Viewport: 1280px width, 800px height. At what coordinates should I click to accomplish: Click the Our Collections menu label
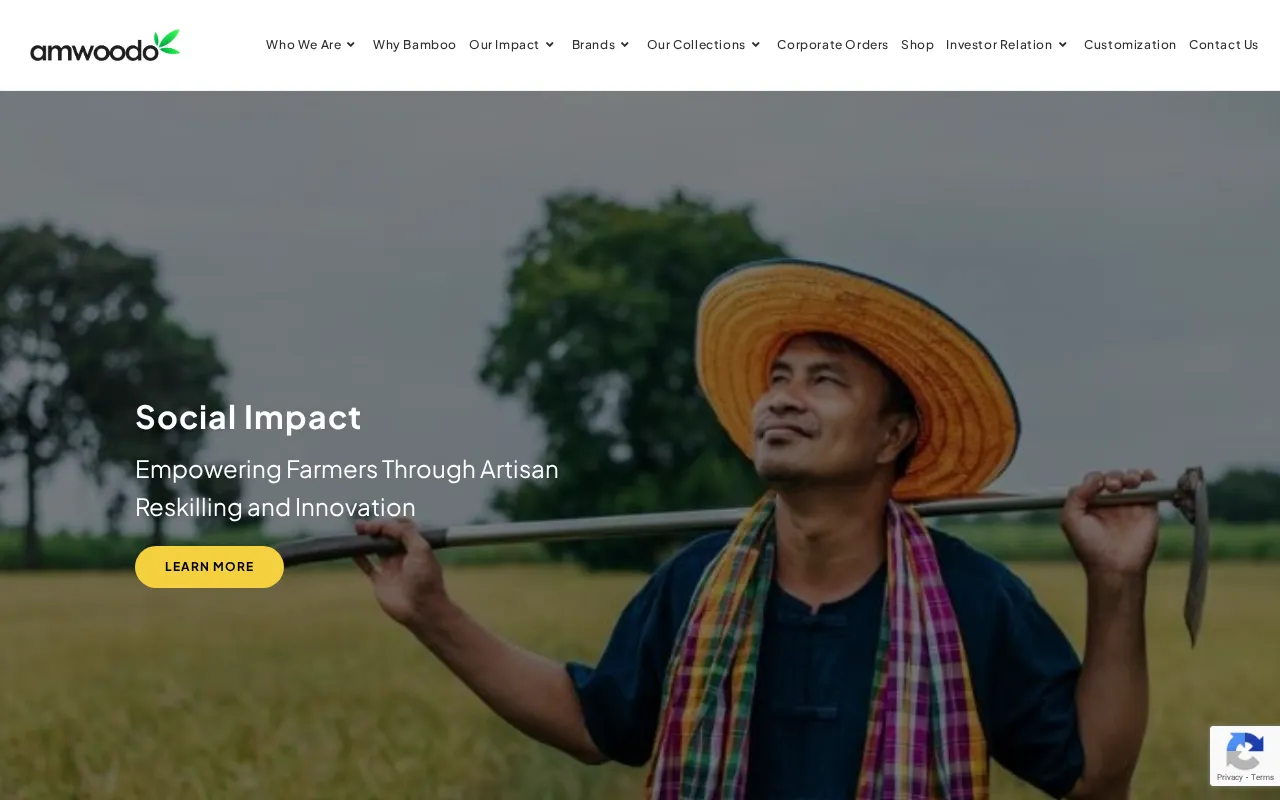696,45
